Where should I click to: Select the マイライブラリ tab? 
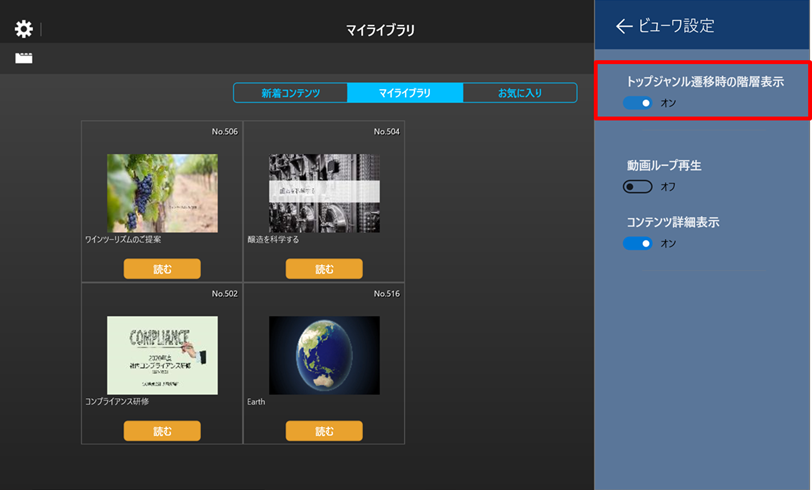coord(405,93)
